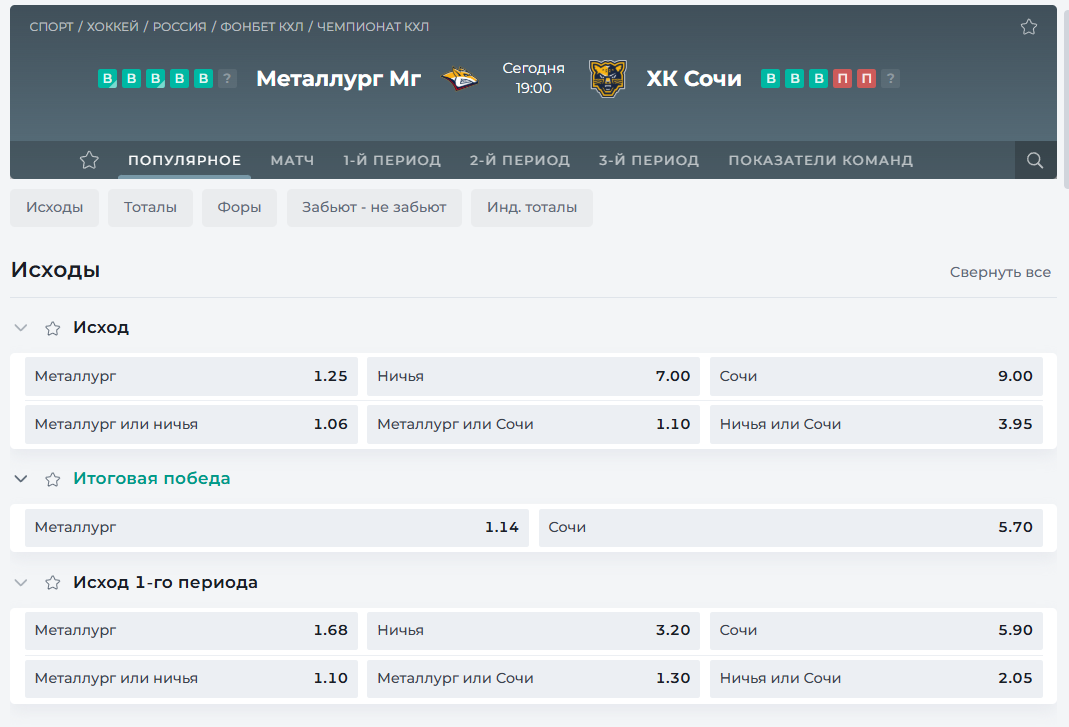Collapse the Итоговая победа section chevron
The width and height of the screenshot is (1069, 727).
coord(21,480)
